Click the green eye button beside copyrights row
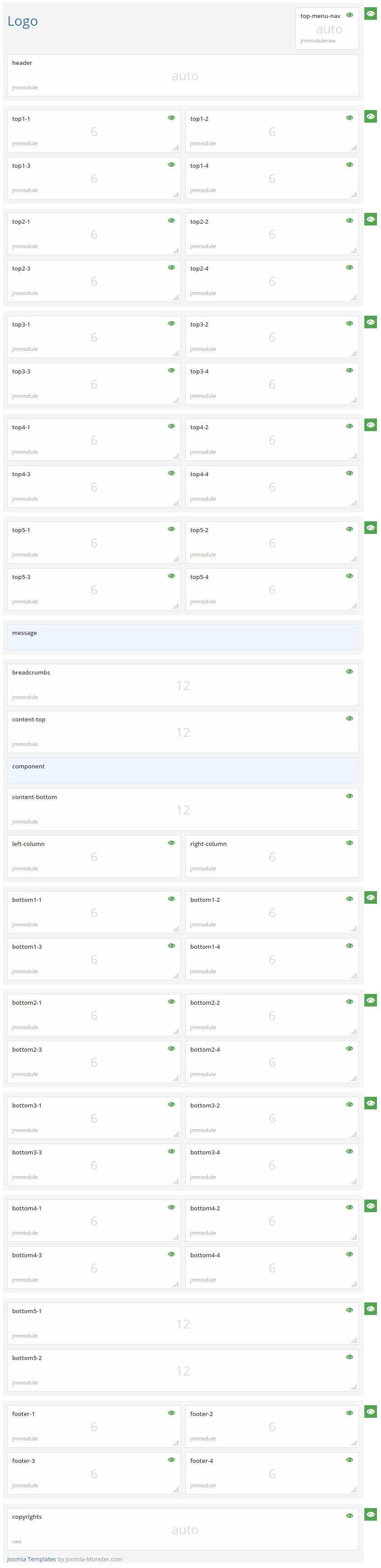The width and height of the screenshot is (381, 1568). (x=370, y=1514)
